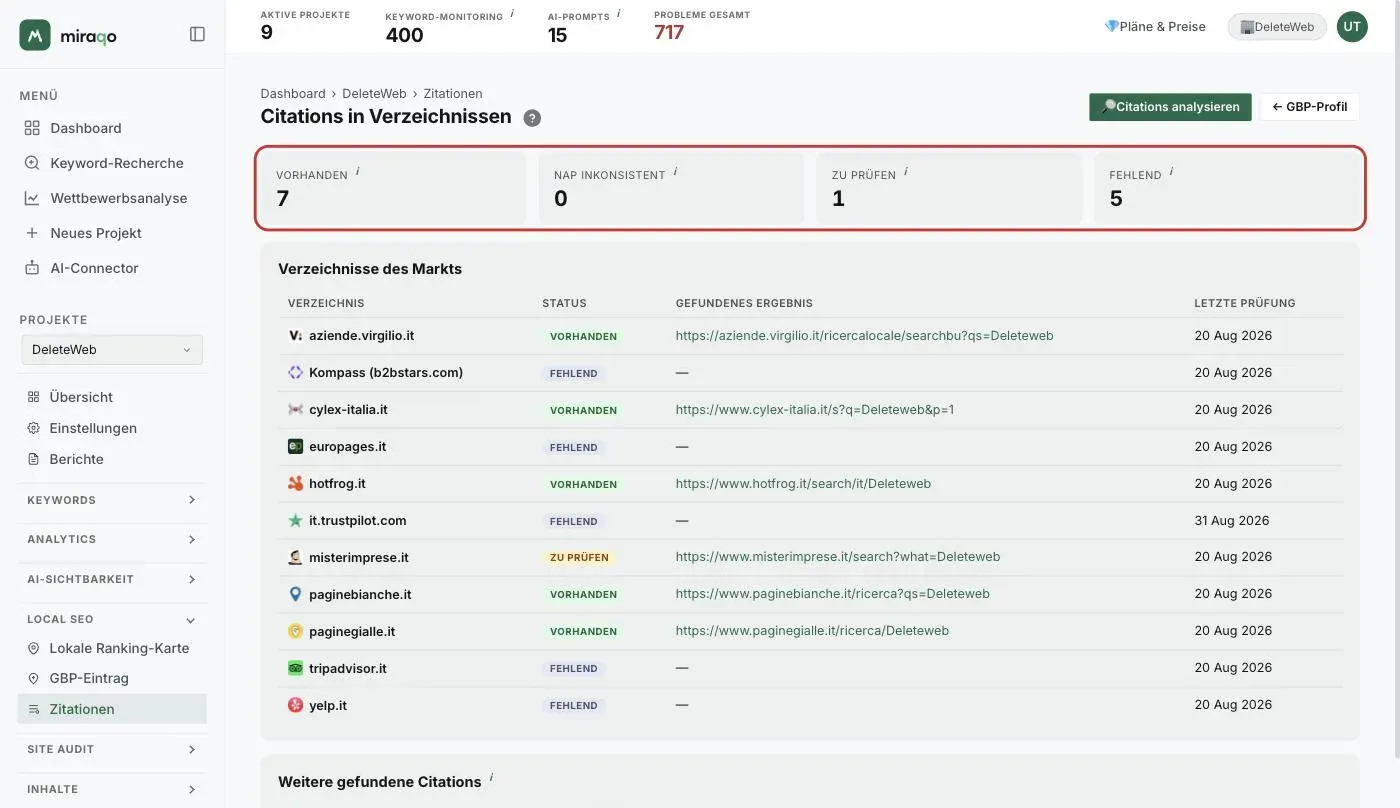The width and height of the screenshot is (1400, 808).
Task: Click the info icon beside NAP Inkonsistent
Action: pos(675,171)
